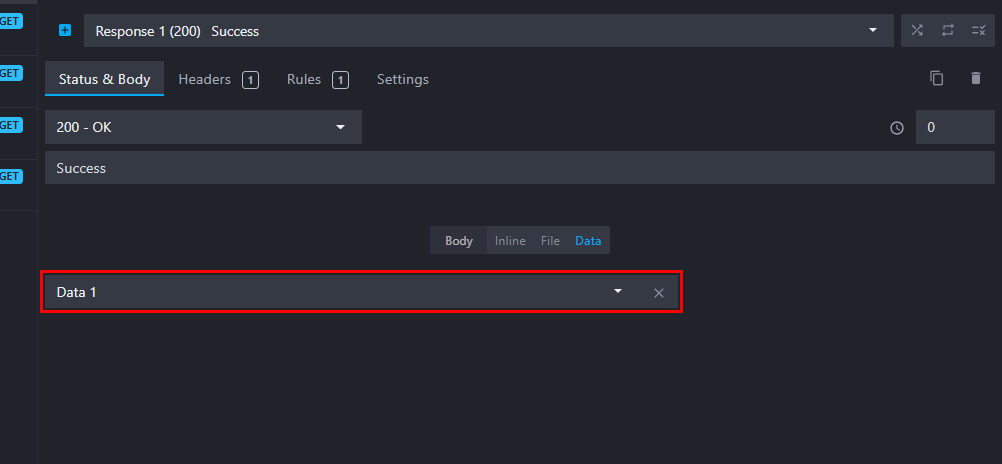The height and width of the screenshot is (464, 1002).
Task: Add a new route response
Action: tap(65, 30)
